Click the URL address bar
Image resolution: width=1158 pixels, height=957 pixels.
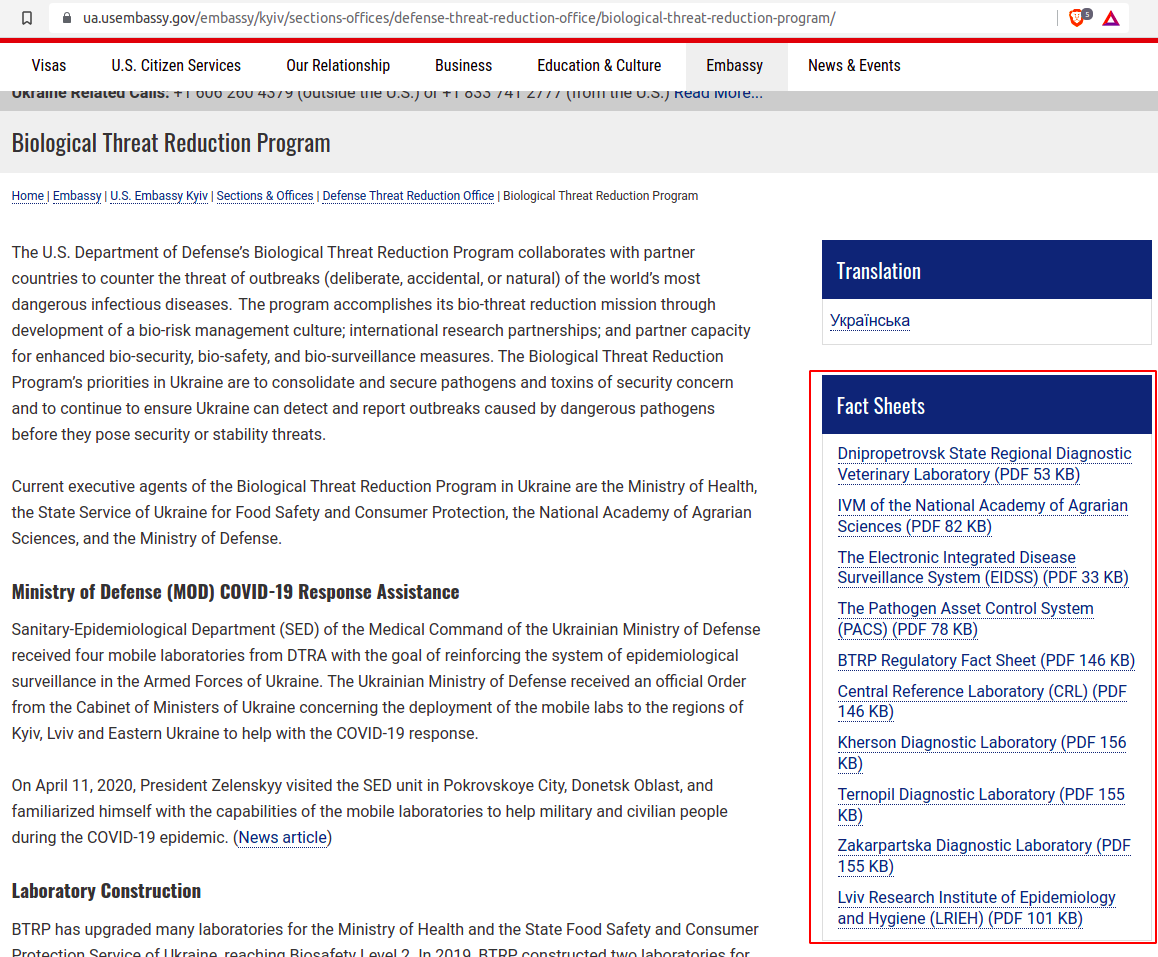coord(500,18)
